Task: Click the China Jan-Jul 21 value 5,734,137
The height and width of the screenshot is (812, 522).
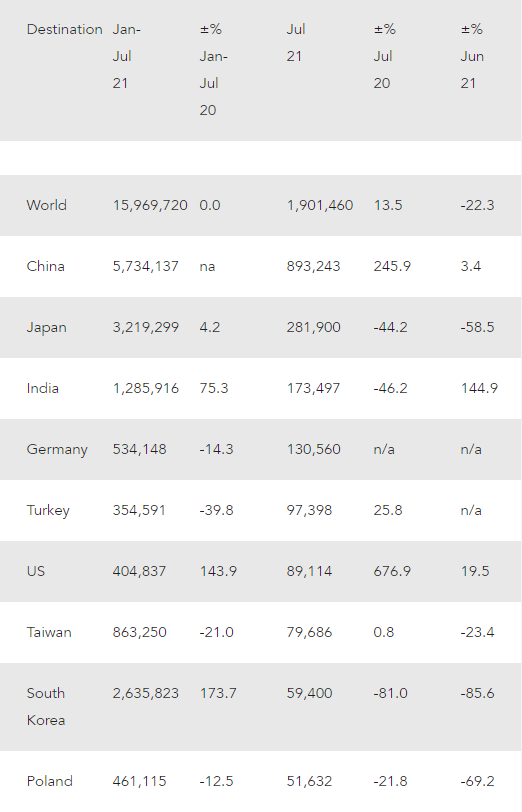Action: pyautogui.click(x=146, y=266)
